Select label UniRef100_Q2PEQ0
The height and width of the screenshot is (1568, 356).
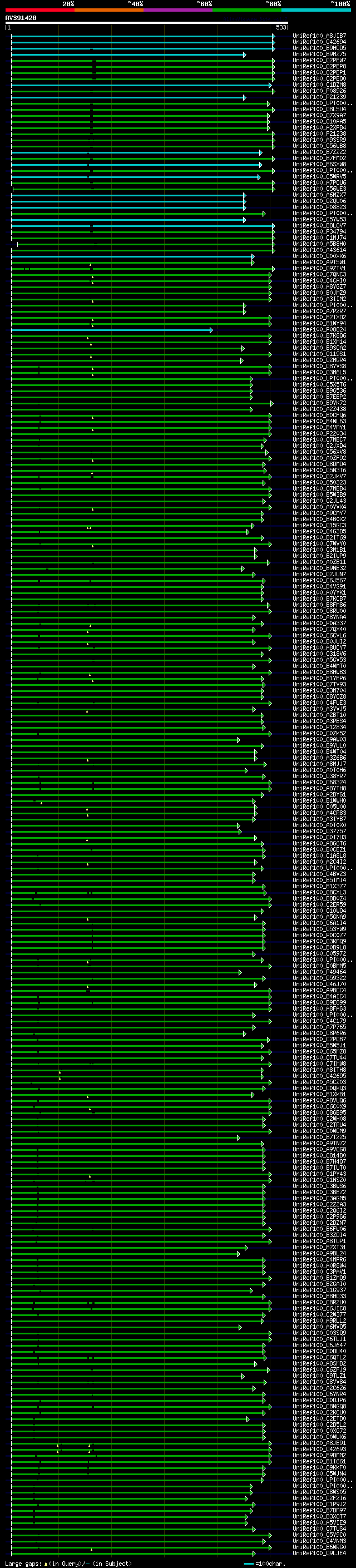click(x=319, y=78)
